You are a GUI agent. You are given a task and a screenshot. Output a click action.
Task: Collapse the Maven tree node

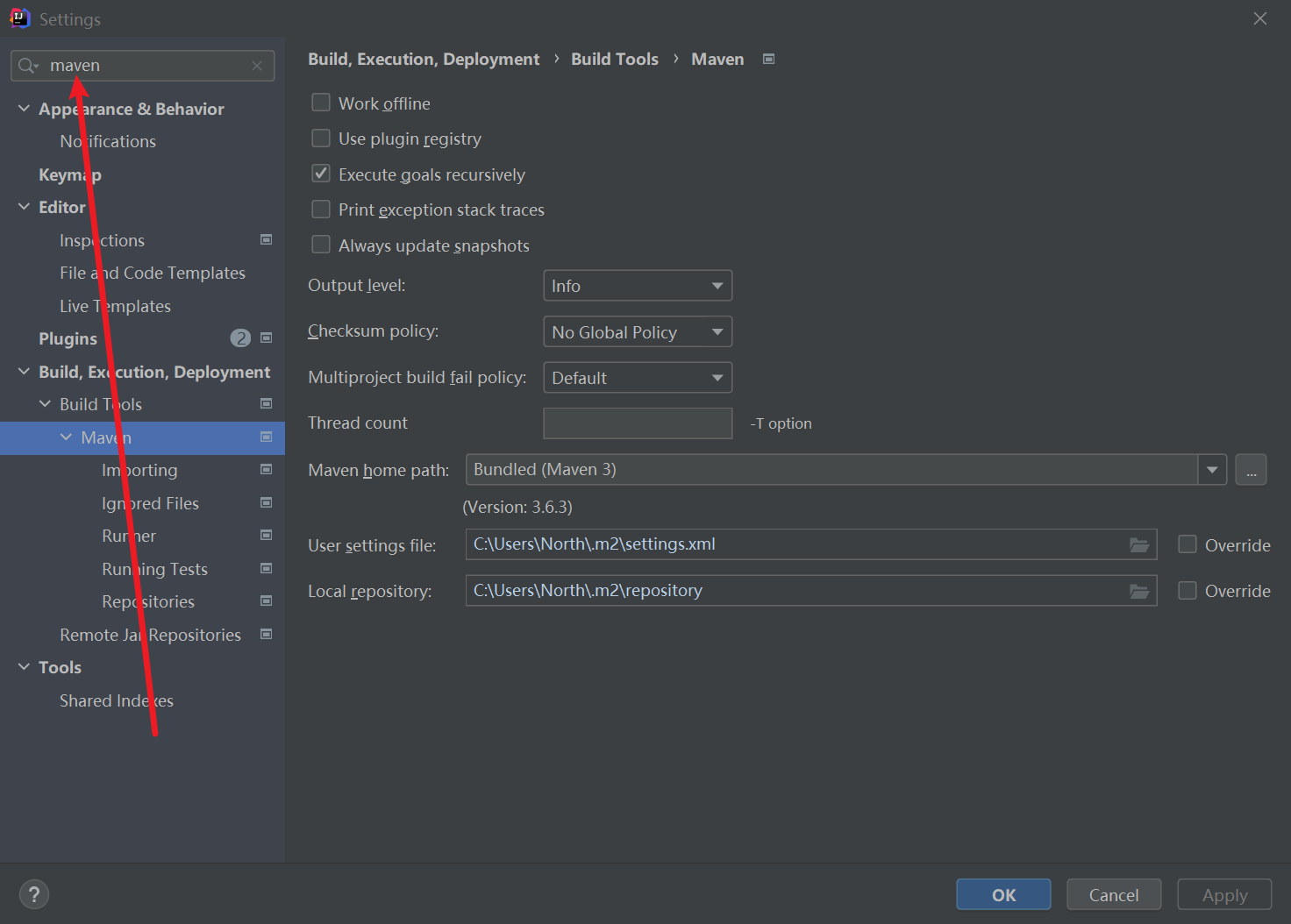click(66, 437)
